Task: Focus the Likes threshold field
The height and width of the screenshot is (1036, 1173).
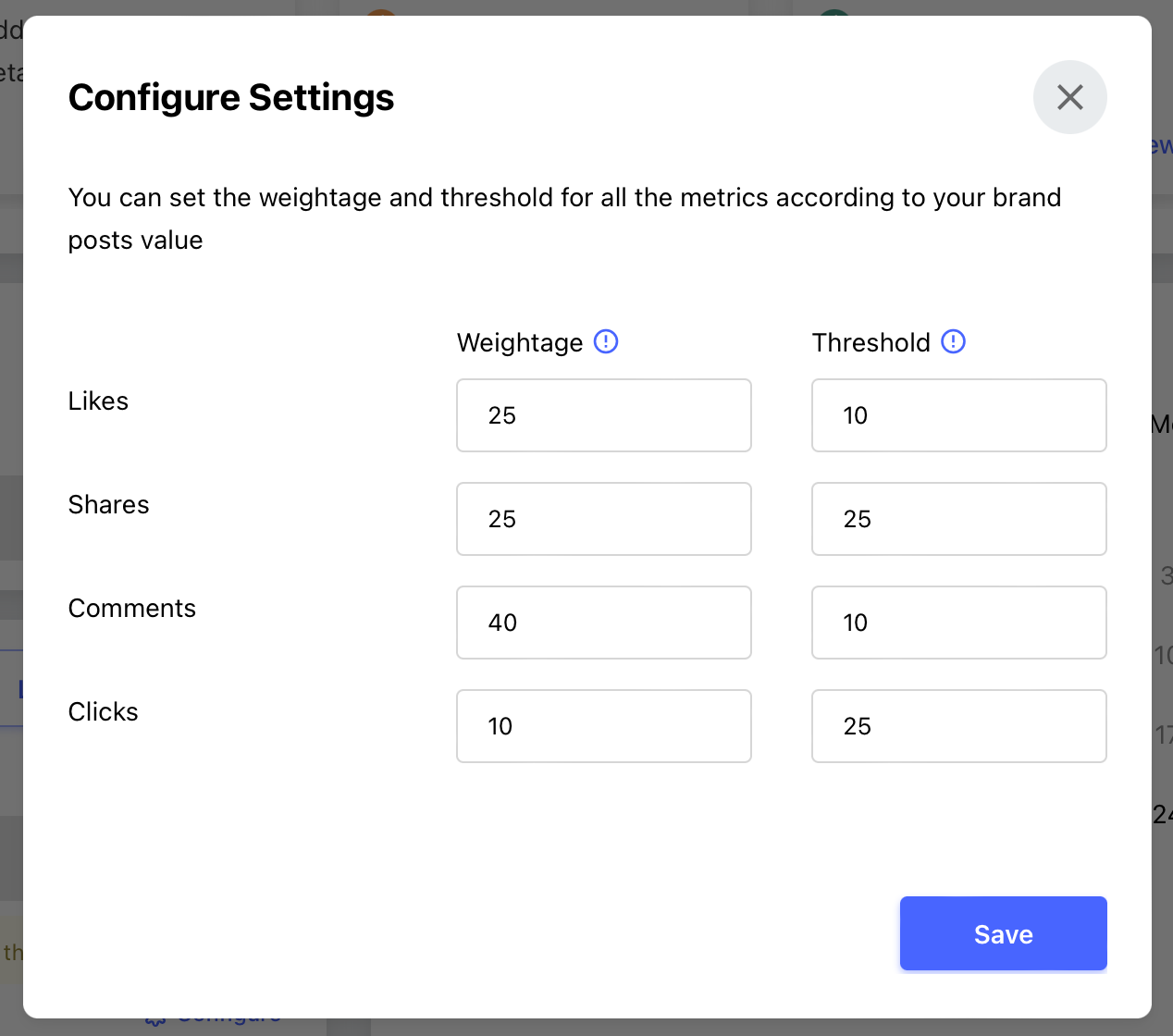Action: (959, 415)
